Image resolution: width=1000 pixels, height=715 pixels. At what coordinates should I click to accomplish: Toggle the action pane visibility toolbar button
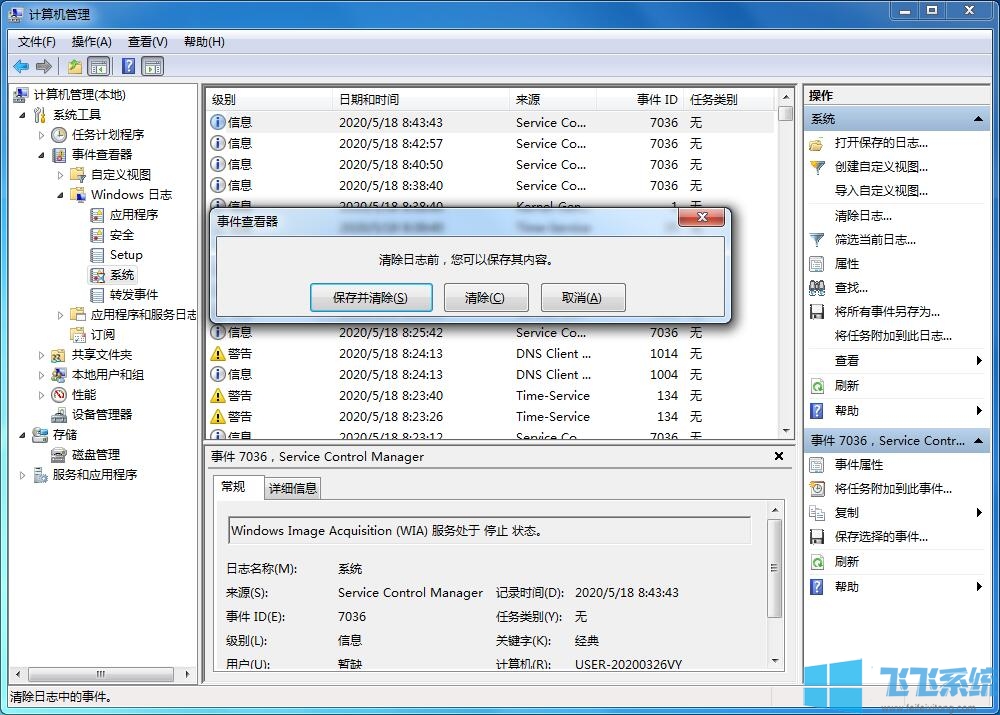click(152, 66)
